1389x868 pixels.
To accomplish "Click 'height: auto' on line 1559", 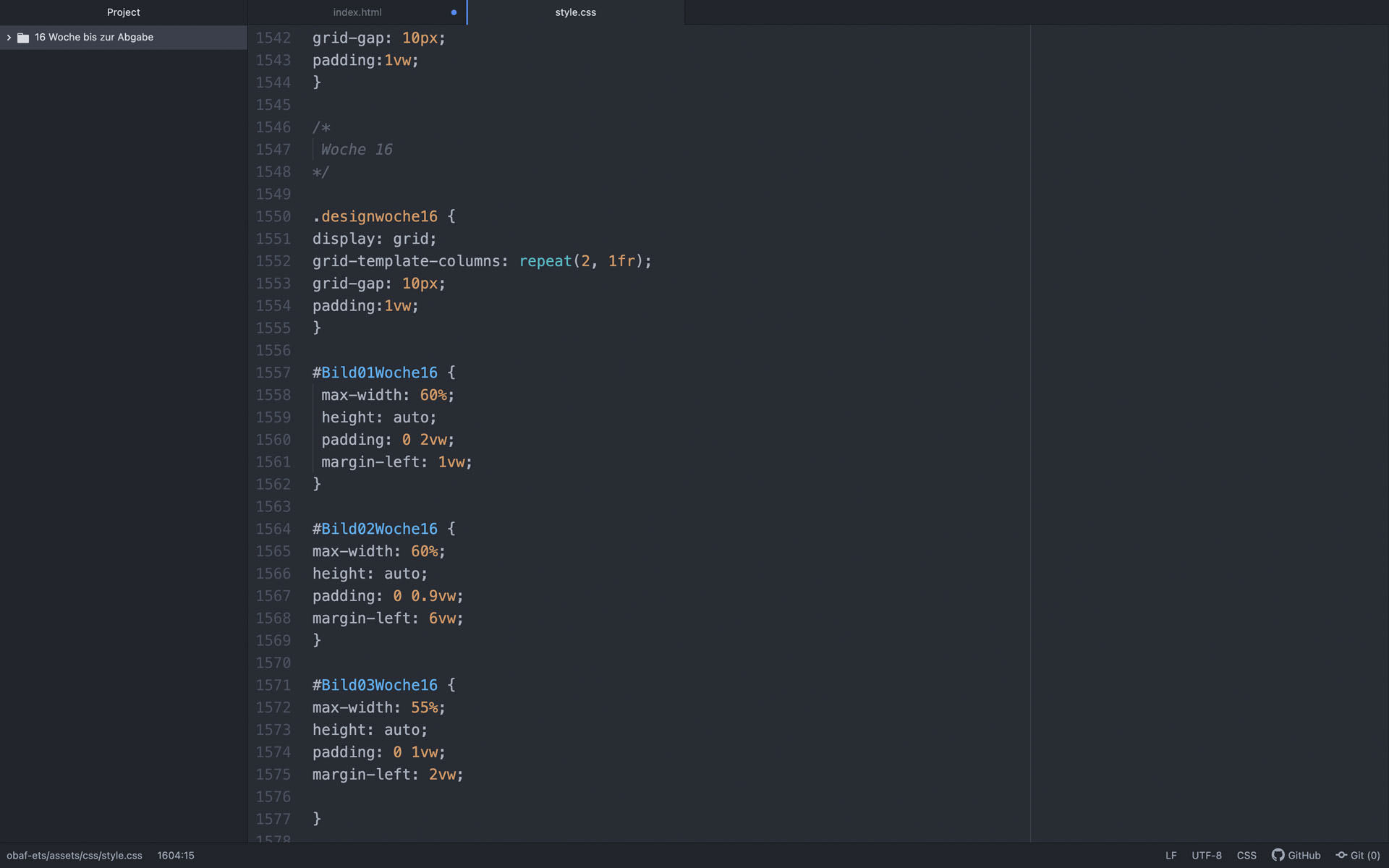I will point(379,417).
